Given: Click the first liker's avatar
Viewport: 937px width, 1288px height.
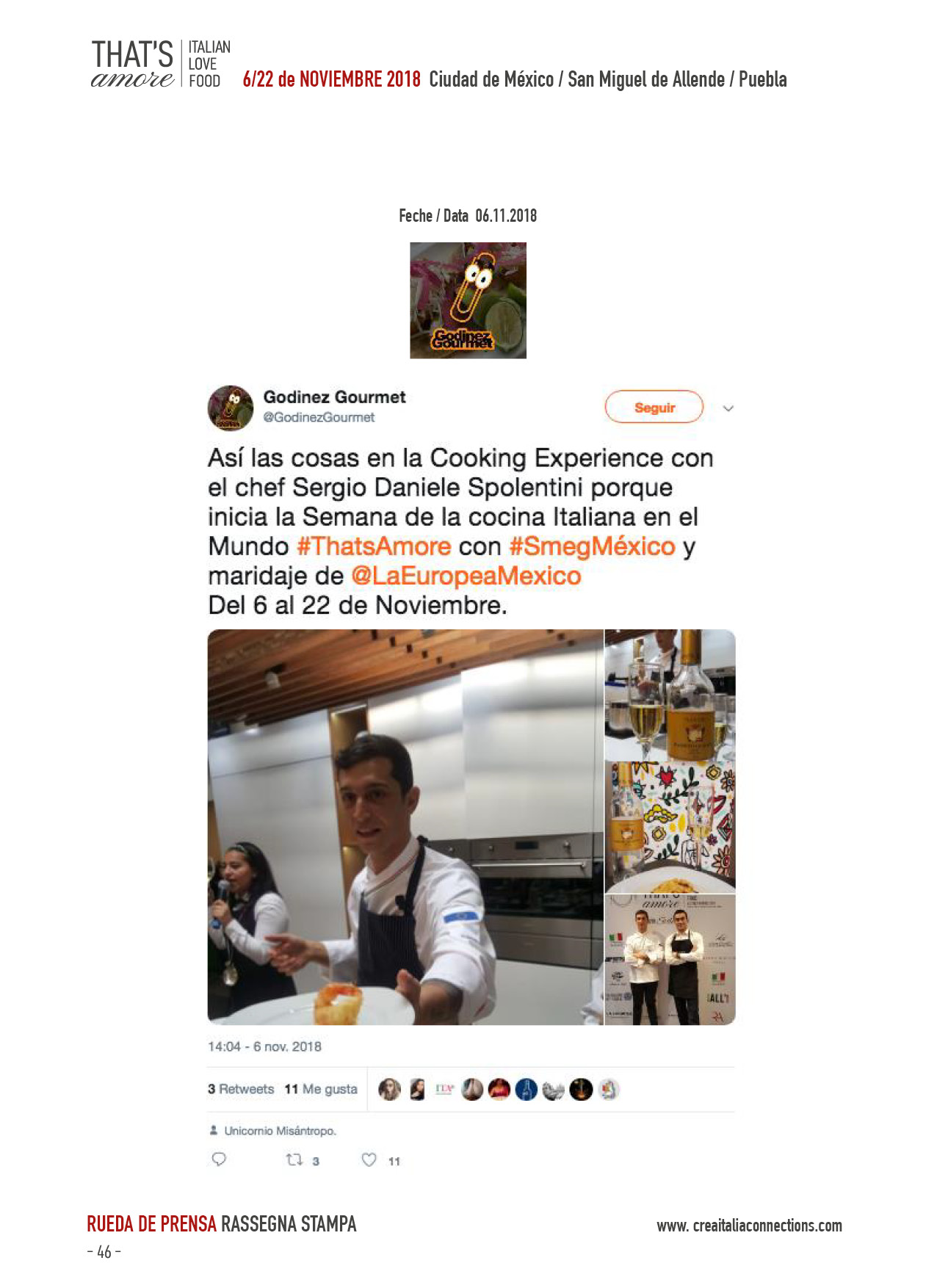Looking at the screenshot, I should pyautogui.click(x=389, y=1090).
